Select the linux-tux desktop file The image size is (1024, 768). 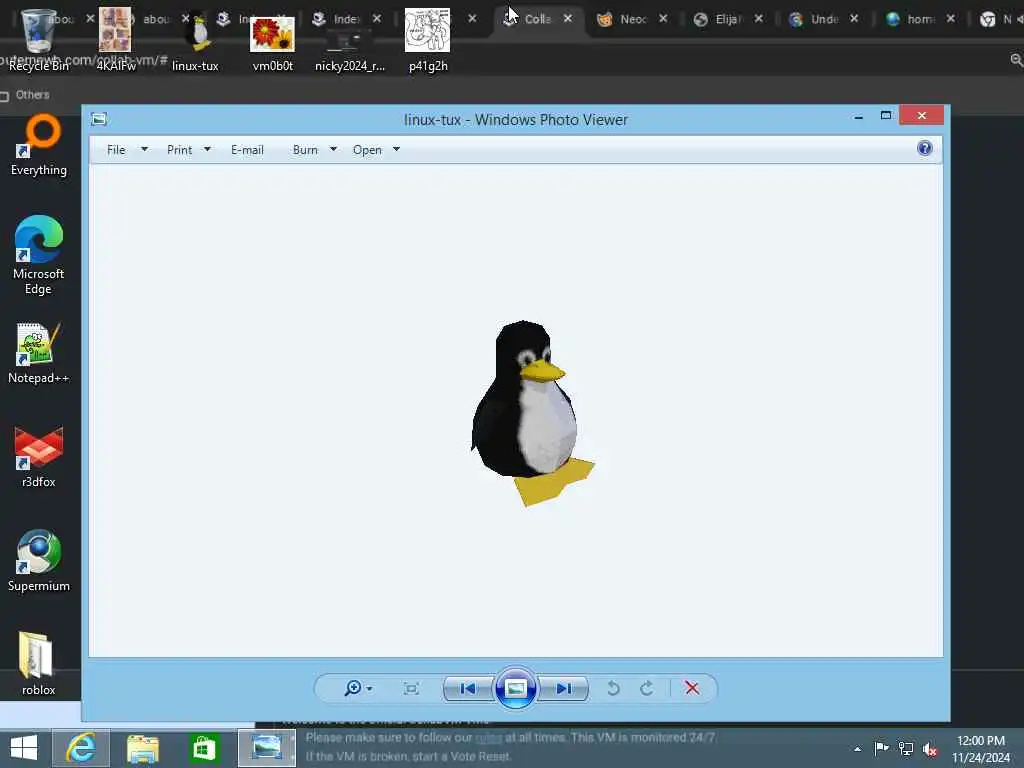tap(195, 40)
